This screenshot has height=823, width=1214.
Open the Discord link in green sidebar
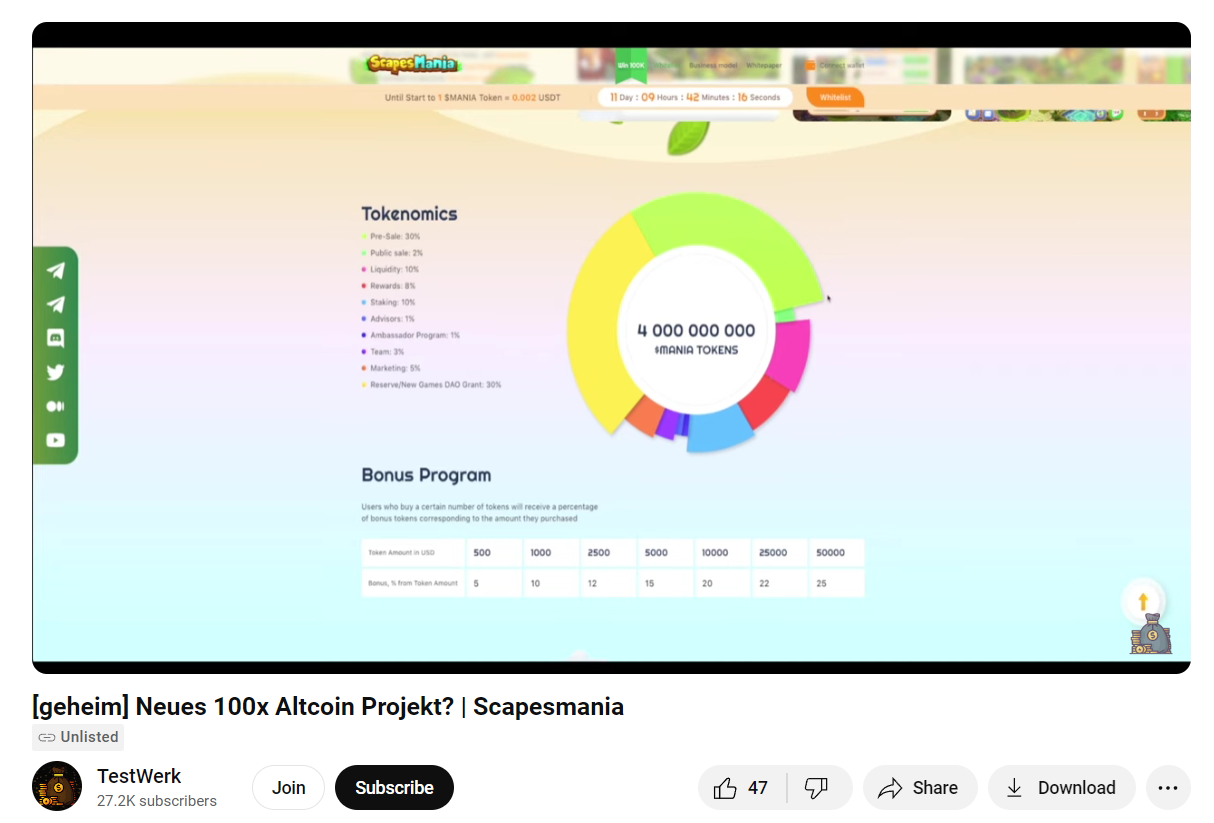pyautogui.click(x=56, y=338)
